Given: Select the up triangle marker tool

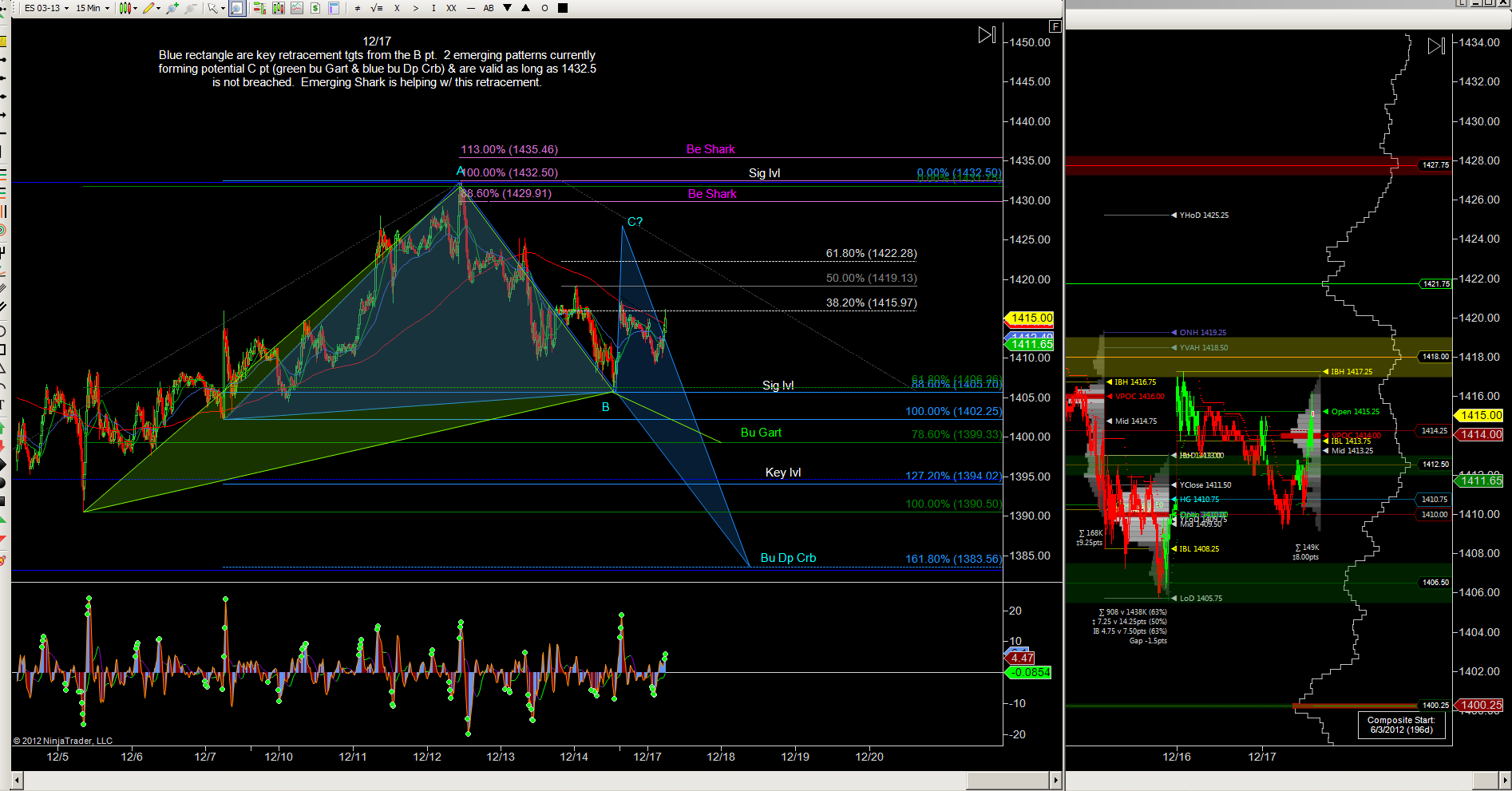Looking at the screenshot, I should point(525,8).
